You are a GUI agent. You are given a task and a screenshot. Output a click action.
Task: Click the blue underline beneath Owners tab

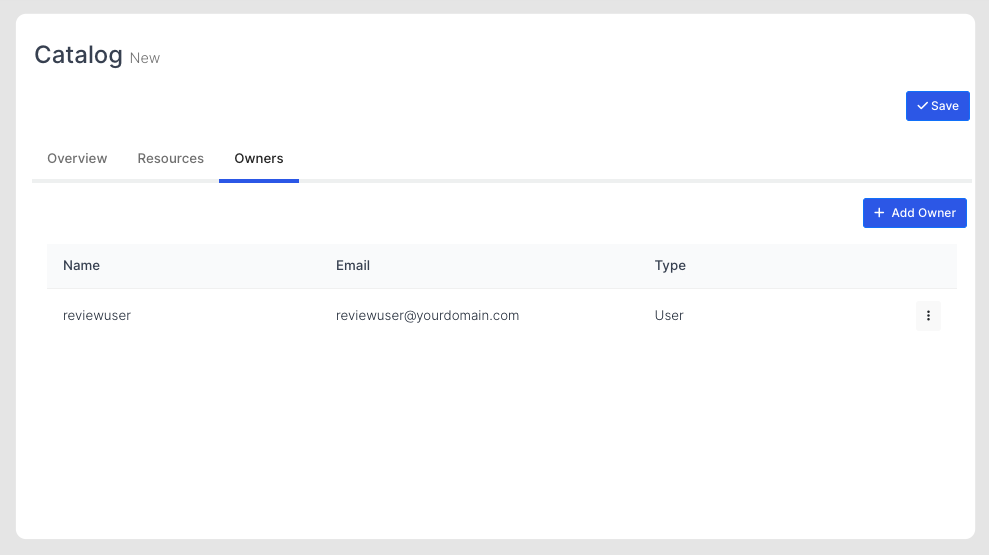point(259,181)
